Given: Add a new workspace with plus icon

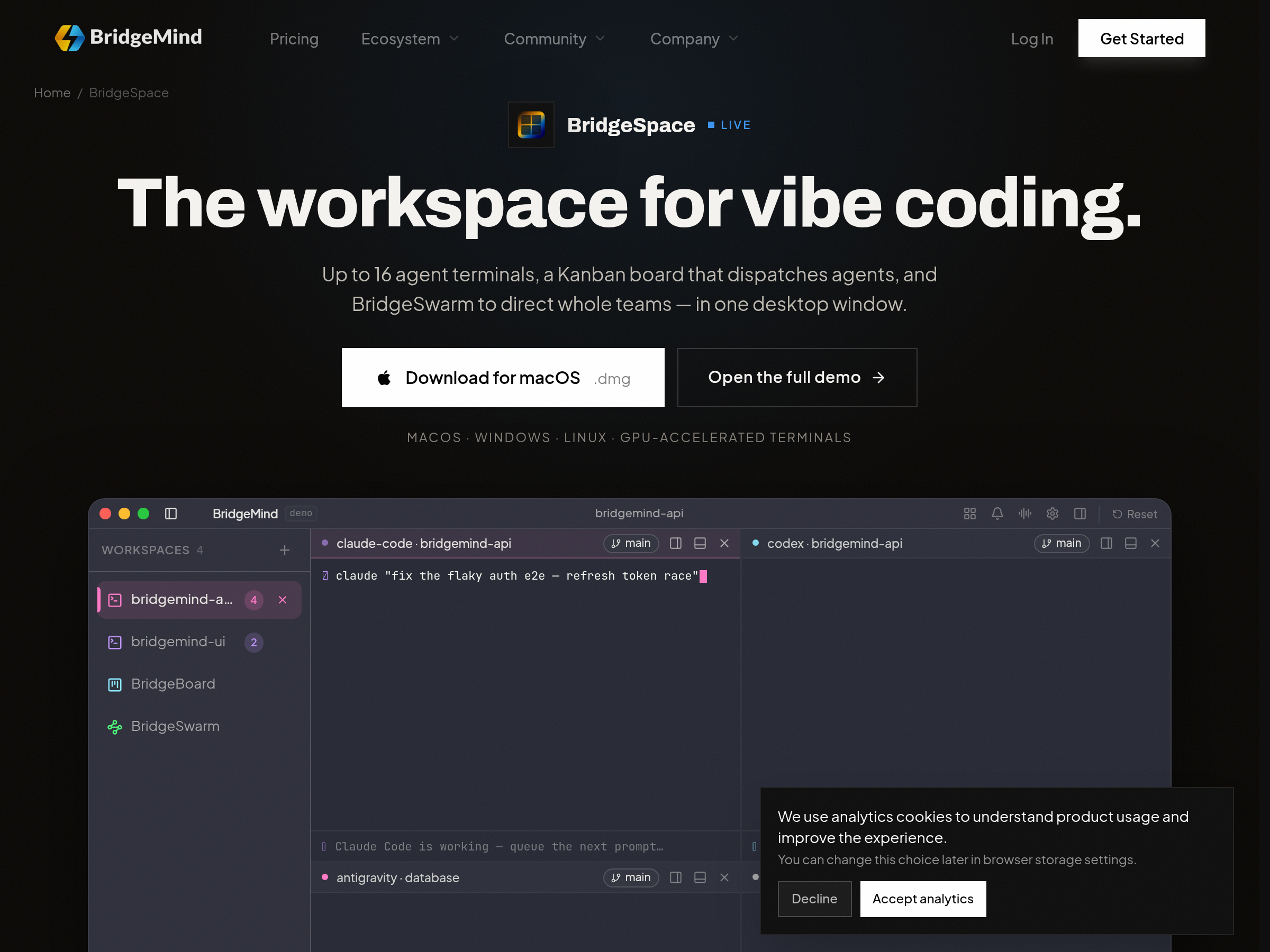Looking at the screenshot, I should click(285, 551).
